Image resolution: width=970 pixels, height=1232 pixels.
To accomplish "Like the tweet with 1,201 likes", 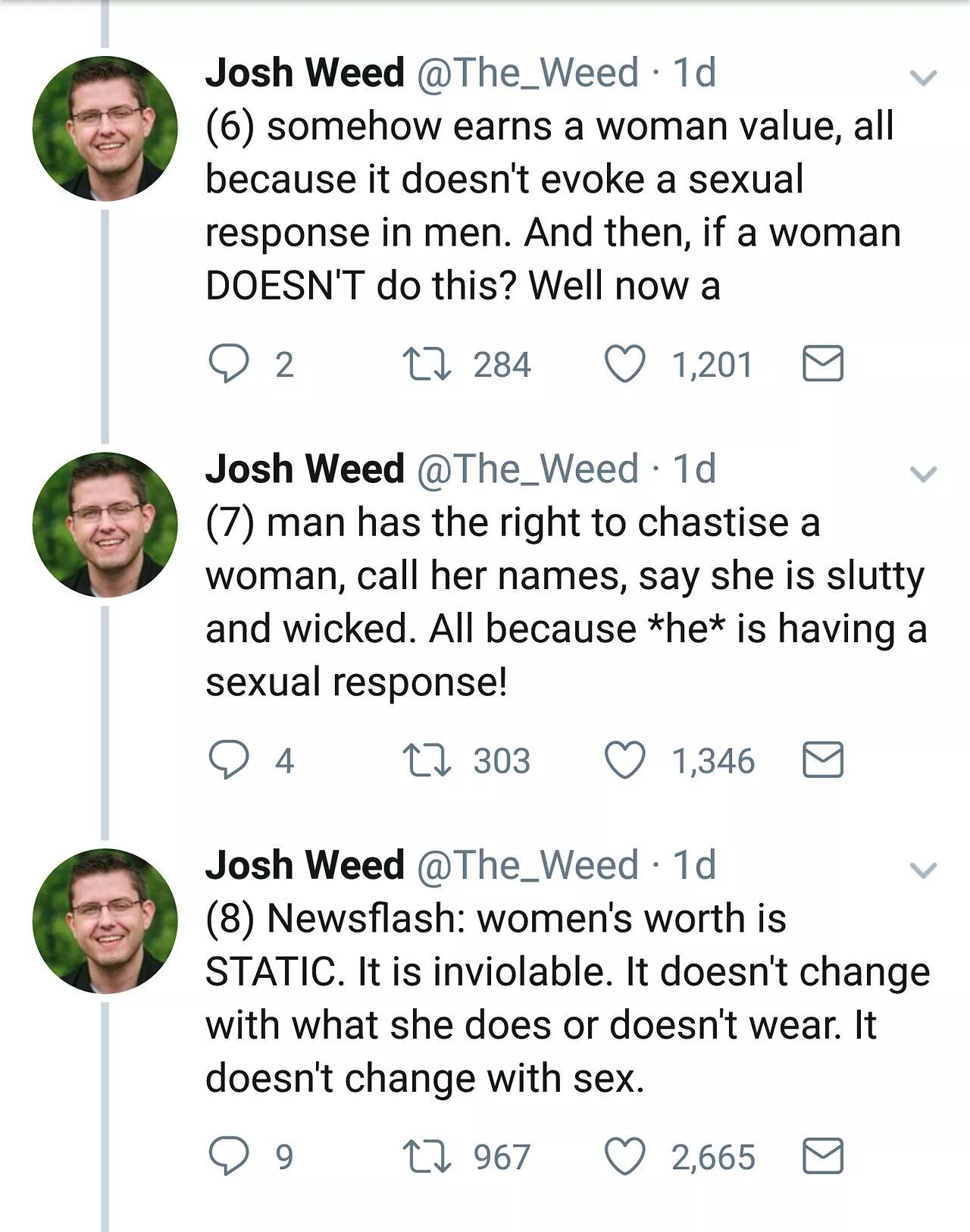I will click(624, 365).
